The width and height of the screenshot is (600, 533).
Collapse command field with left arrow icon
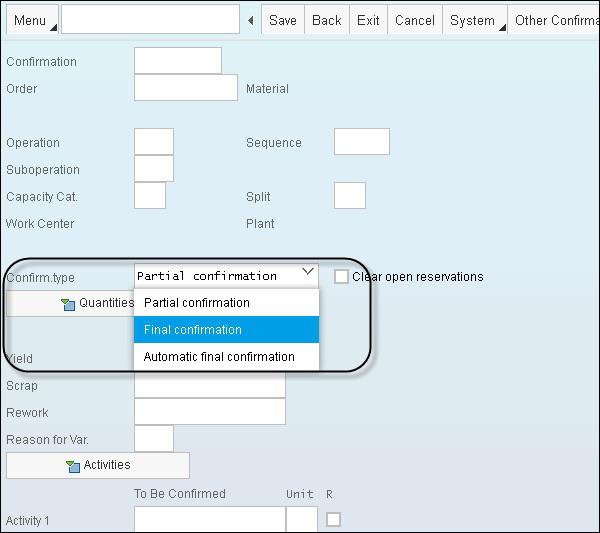251,20
